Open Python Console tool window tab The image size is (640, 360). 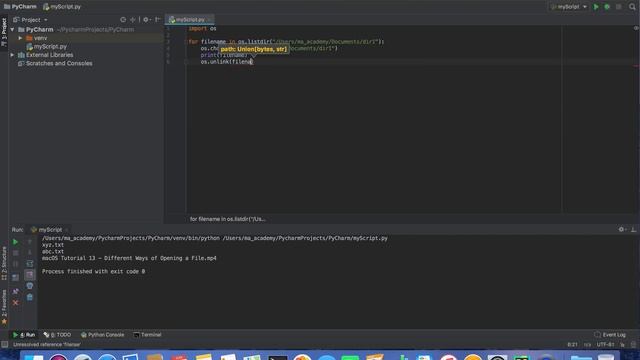point(102,335)
